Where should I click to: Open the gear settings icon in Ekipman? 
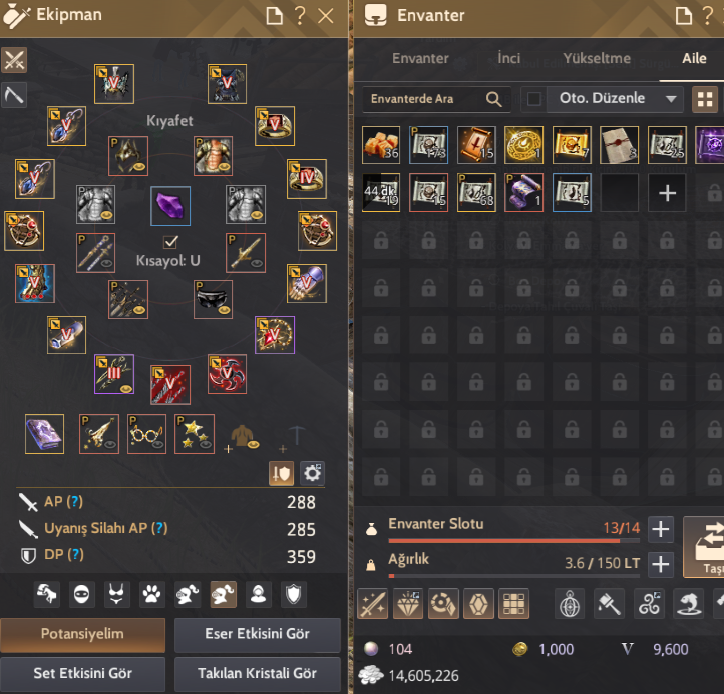[312, 473]
